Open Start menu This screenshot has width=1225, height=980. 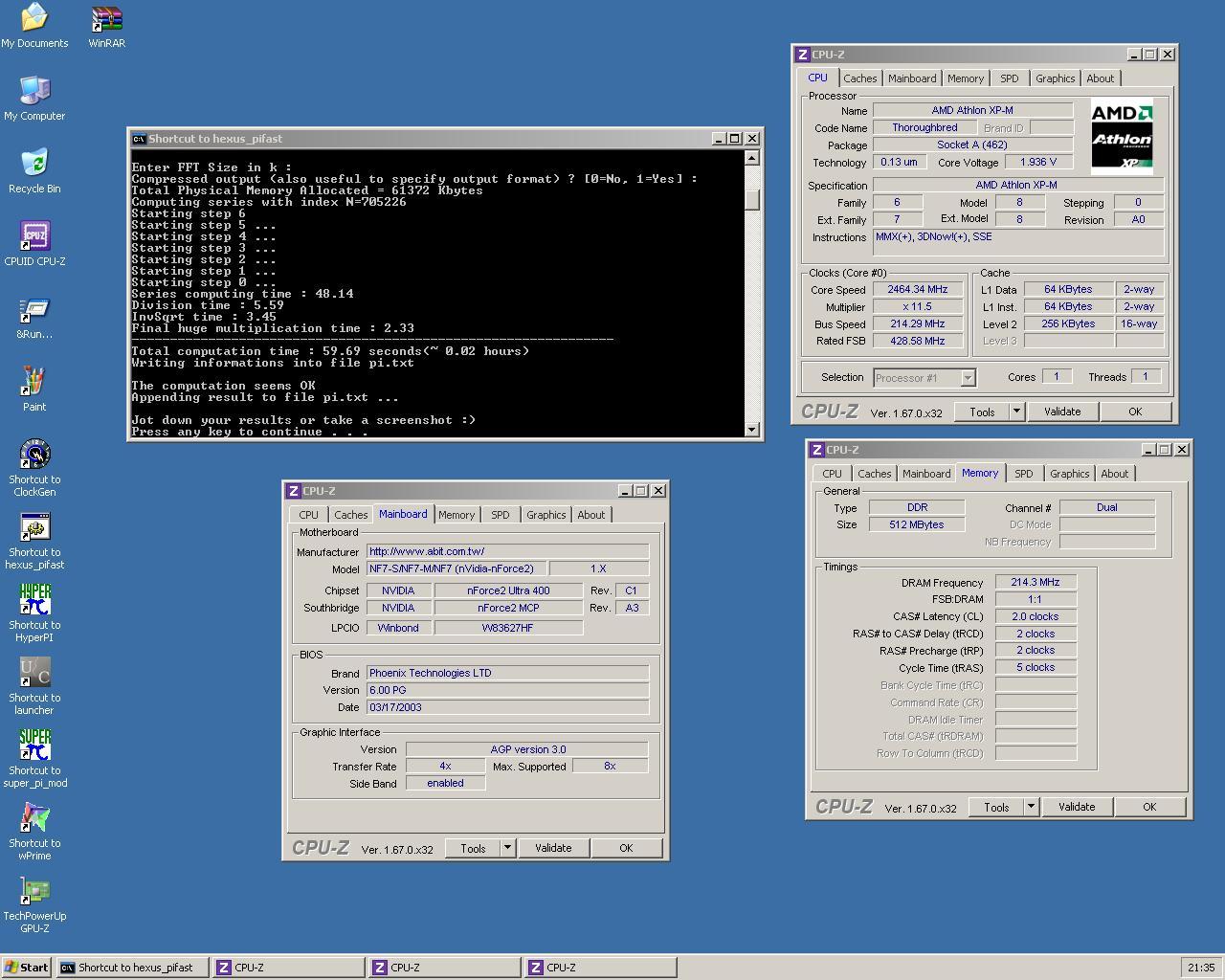click(x=27, y=968)
